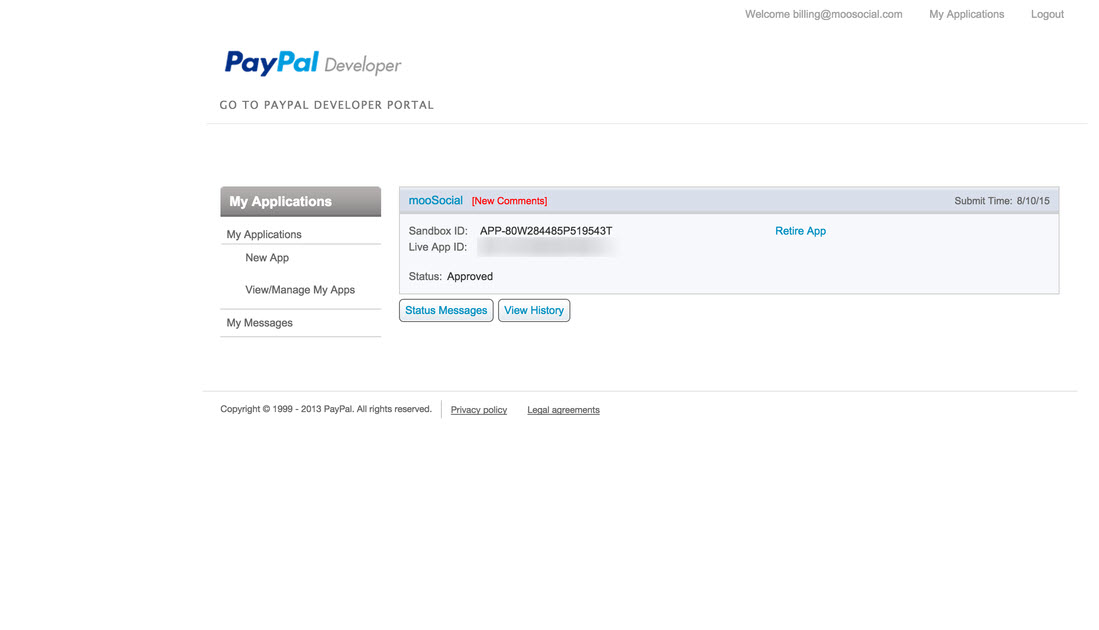Open My Applications item under the sidebar header

click(x=264, y=234)
